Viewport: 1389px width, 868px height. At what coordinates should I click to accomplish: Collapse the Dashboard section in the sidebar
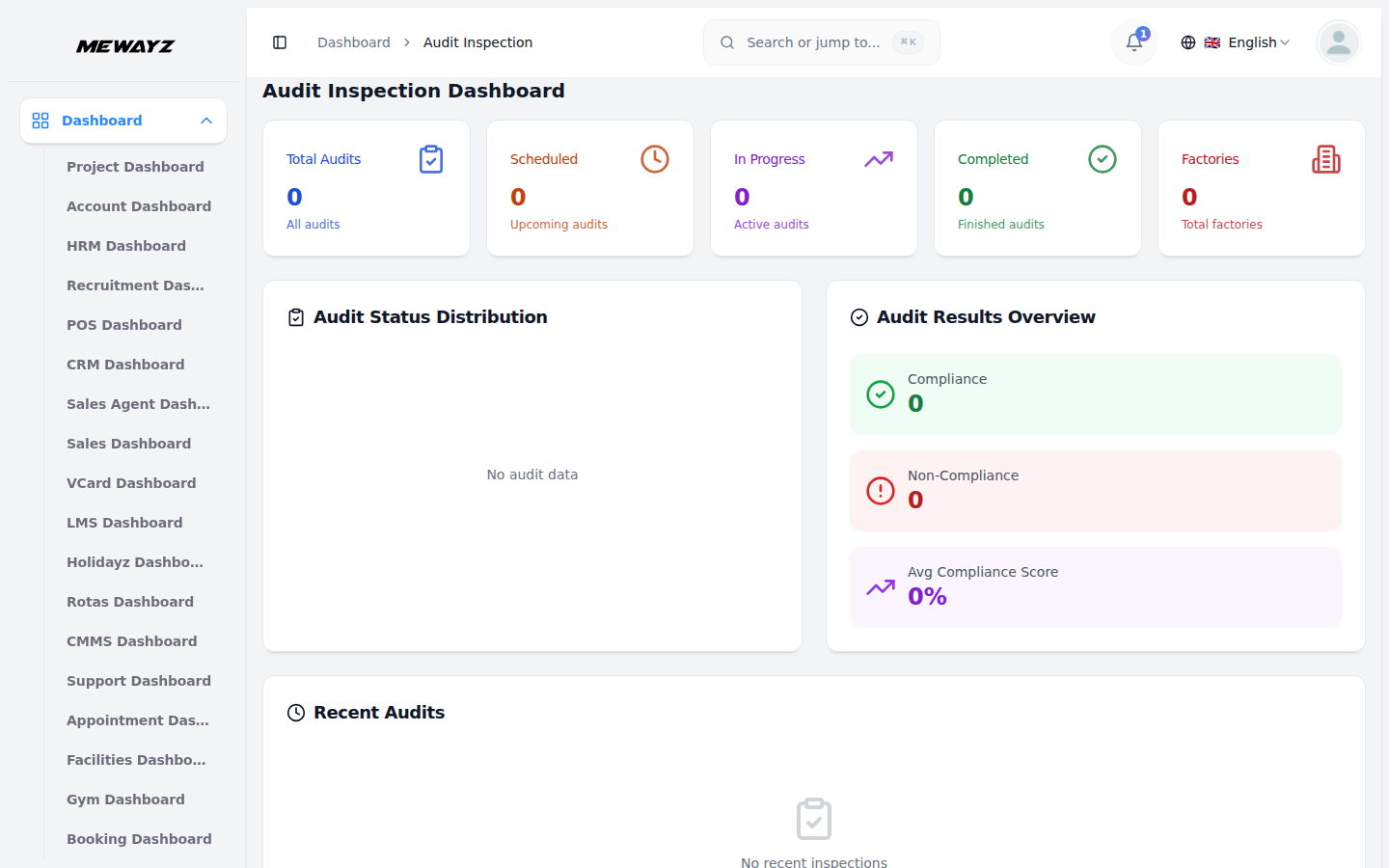point(205,120)
